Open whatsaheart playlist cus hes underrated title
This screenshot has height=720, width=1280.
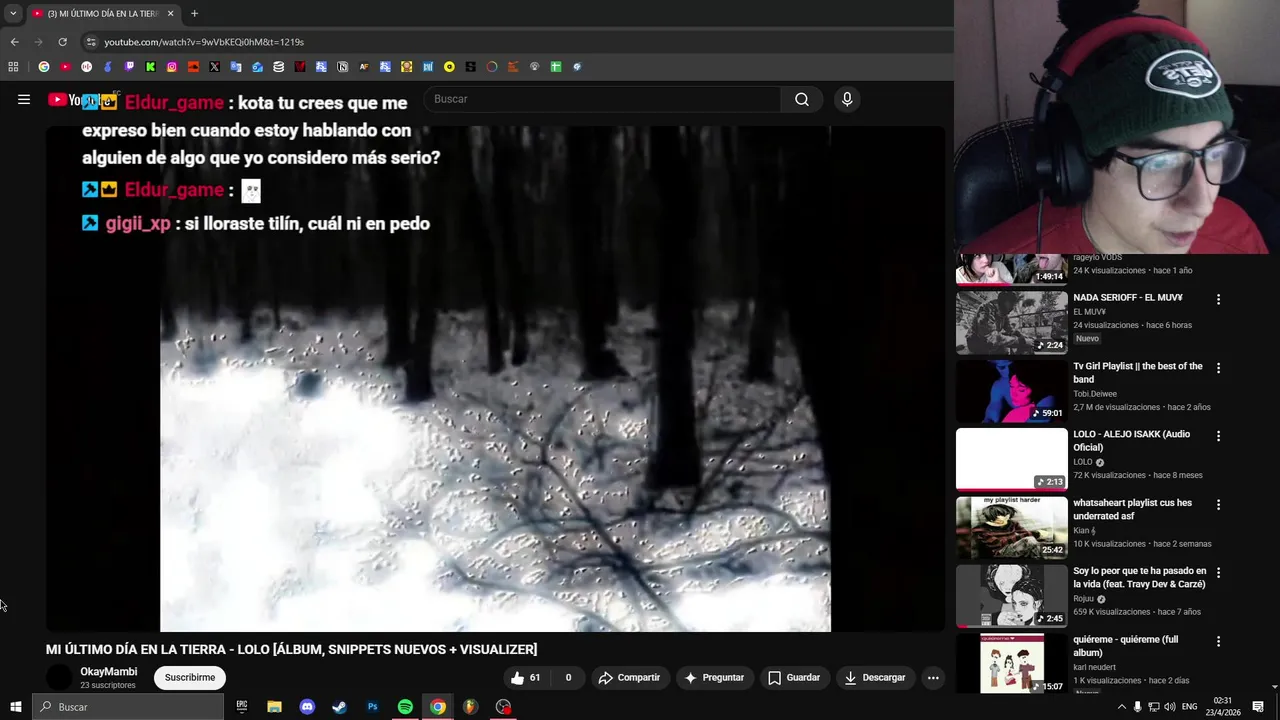tap(1133, 509)
